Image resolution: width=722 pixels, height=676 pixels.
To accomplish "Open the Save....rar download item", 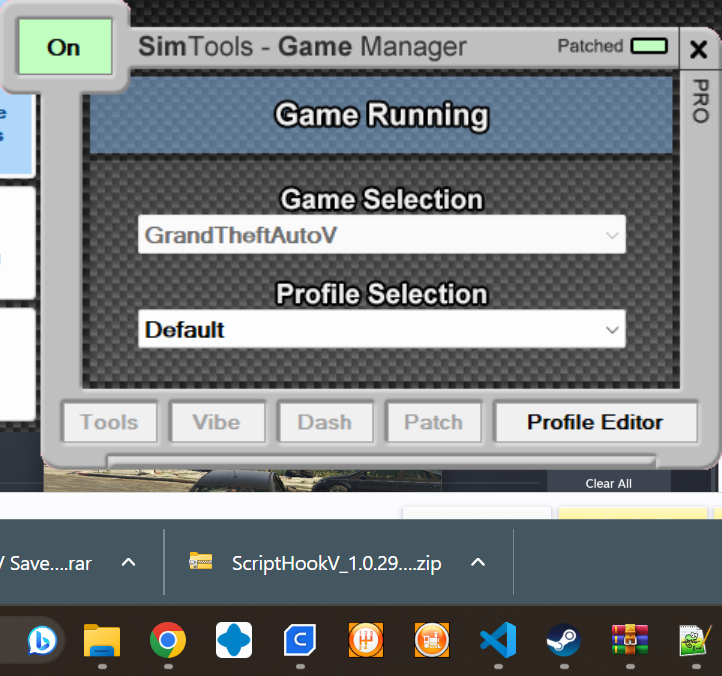I will [46, 563].
